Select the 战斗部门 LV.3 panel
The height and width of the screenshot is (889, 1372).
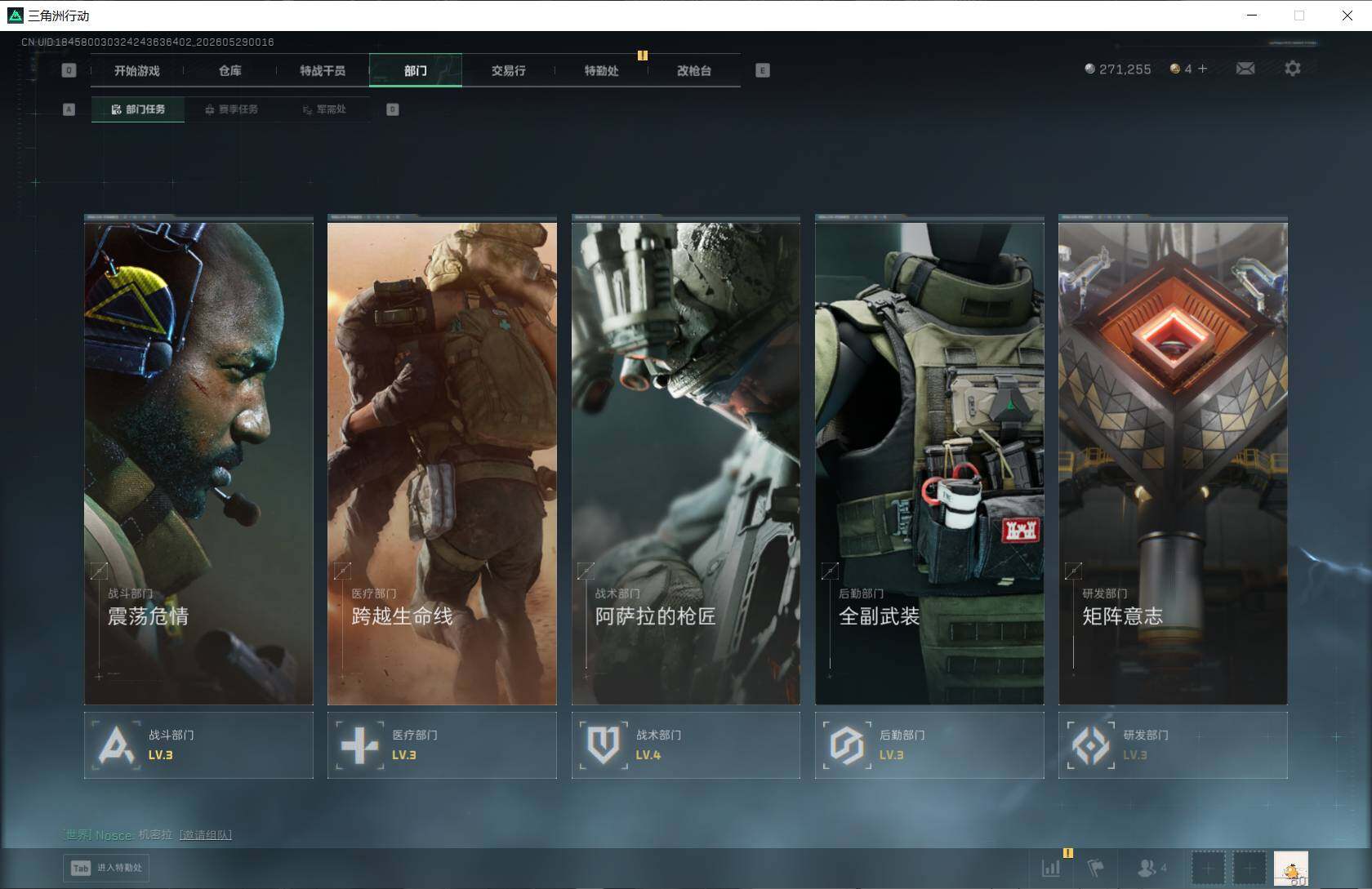click(x=198, y=745)
